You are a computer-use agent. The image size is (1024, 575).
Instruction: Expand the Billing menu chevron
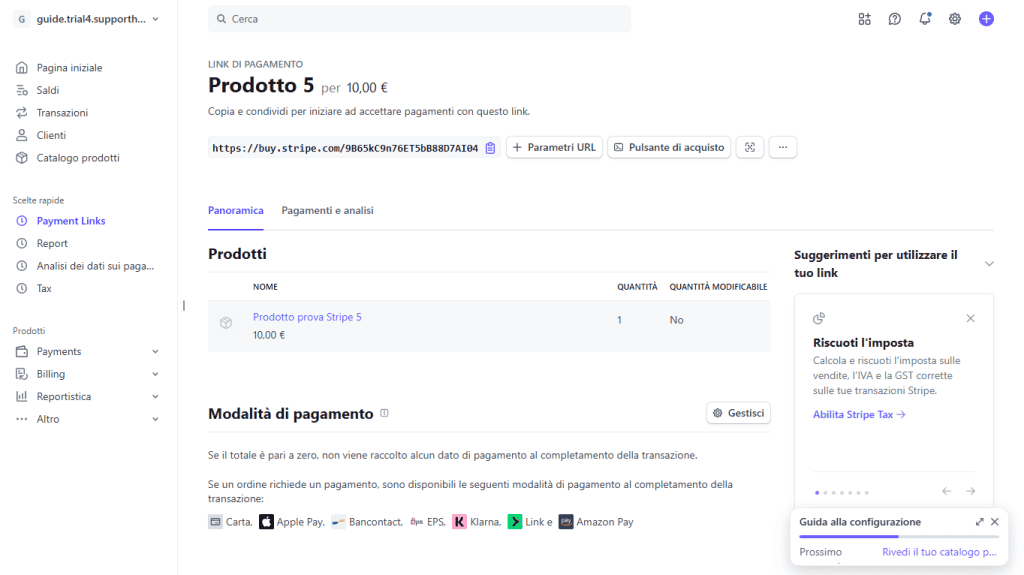155,374
